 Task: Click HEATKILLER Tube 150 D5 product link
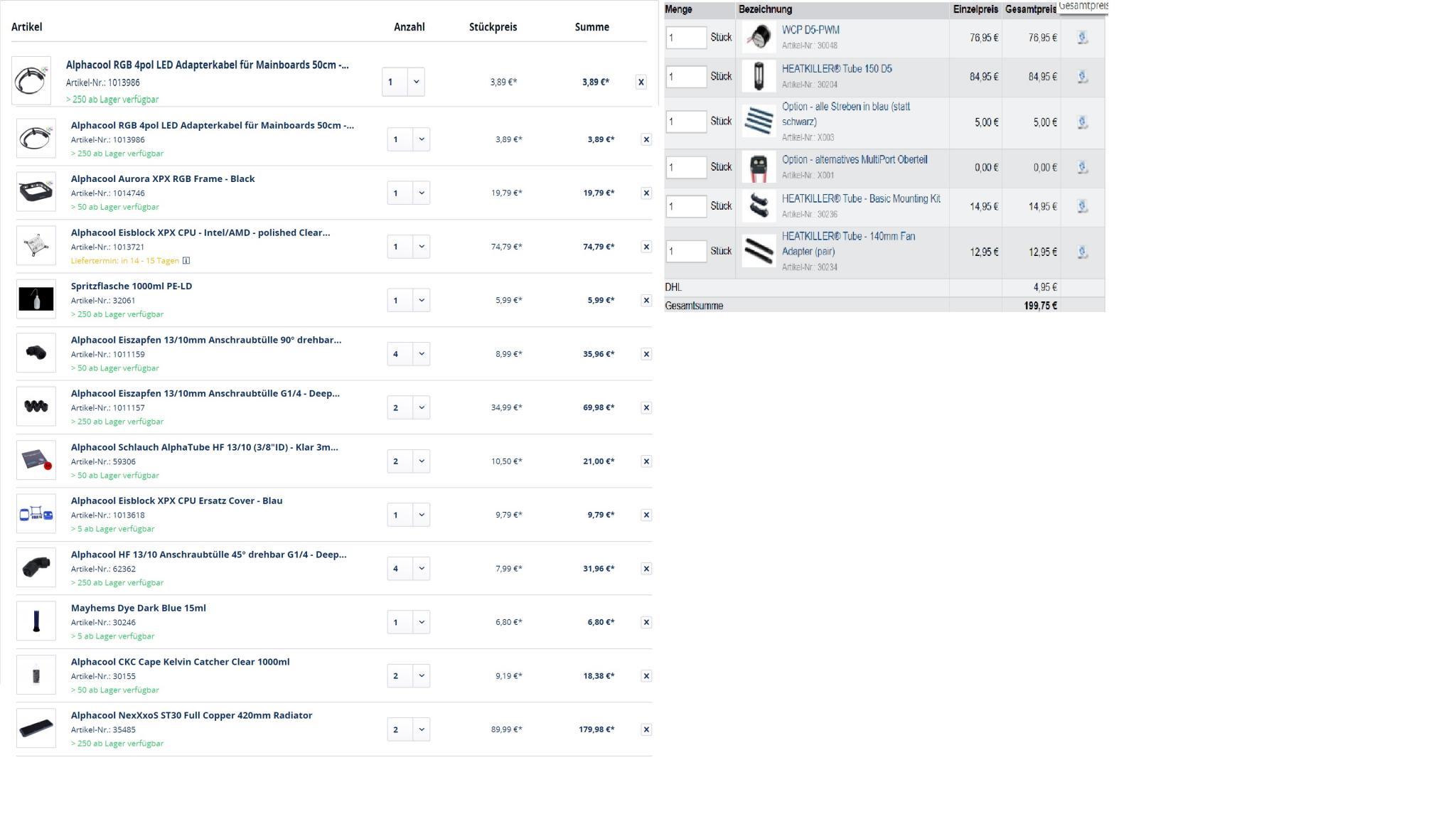837,69
